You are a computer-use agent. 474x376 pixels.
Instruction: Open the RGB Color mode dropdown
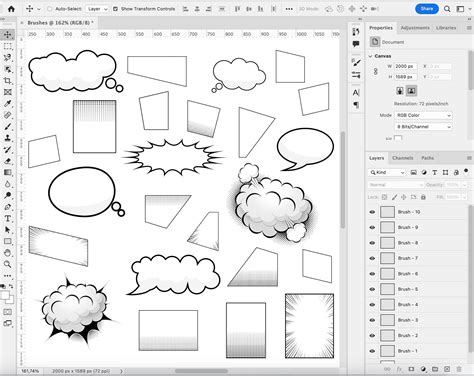423,115
